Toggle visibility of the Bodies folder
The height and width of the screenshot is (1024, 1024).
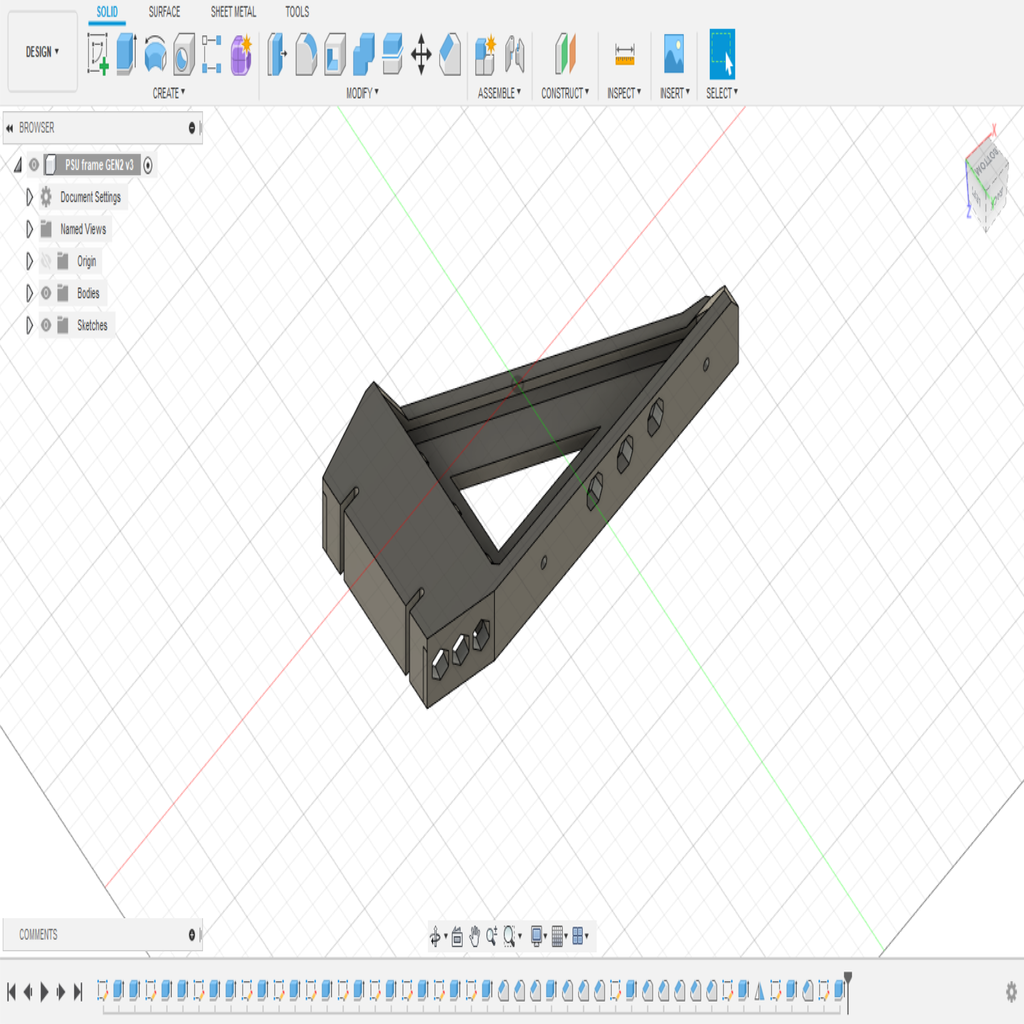coord(44,293)
